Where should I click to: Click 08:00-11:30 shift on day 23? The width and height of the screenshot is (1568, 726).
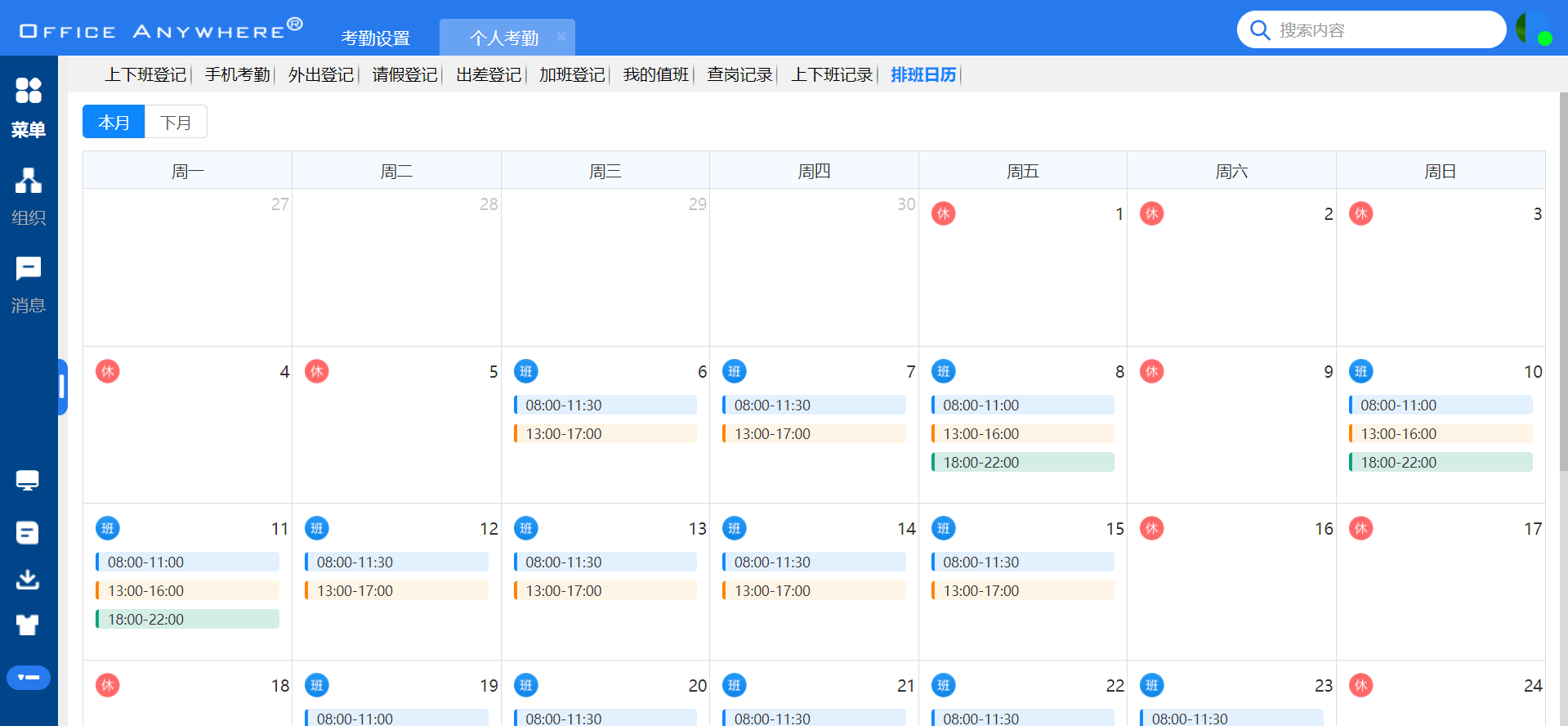1231,719
